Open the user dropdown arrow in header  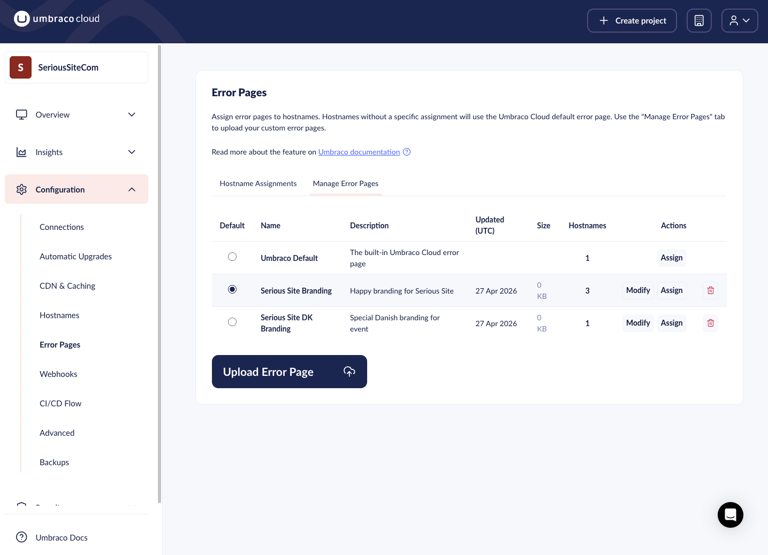click(x=746, y=21)
